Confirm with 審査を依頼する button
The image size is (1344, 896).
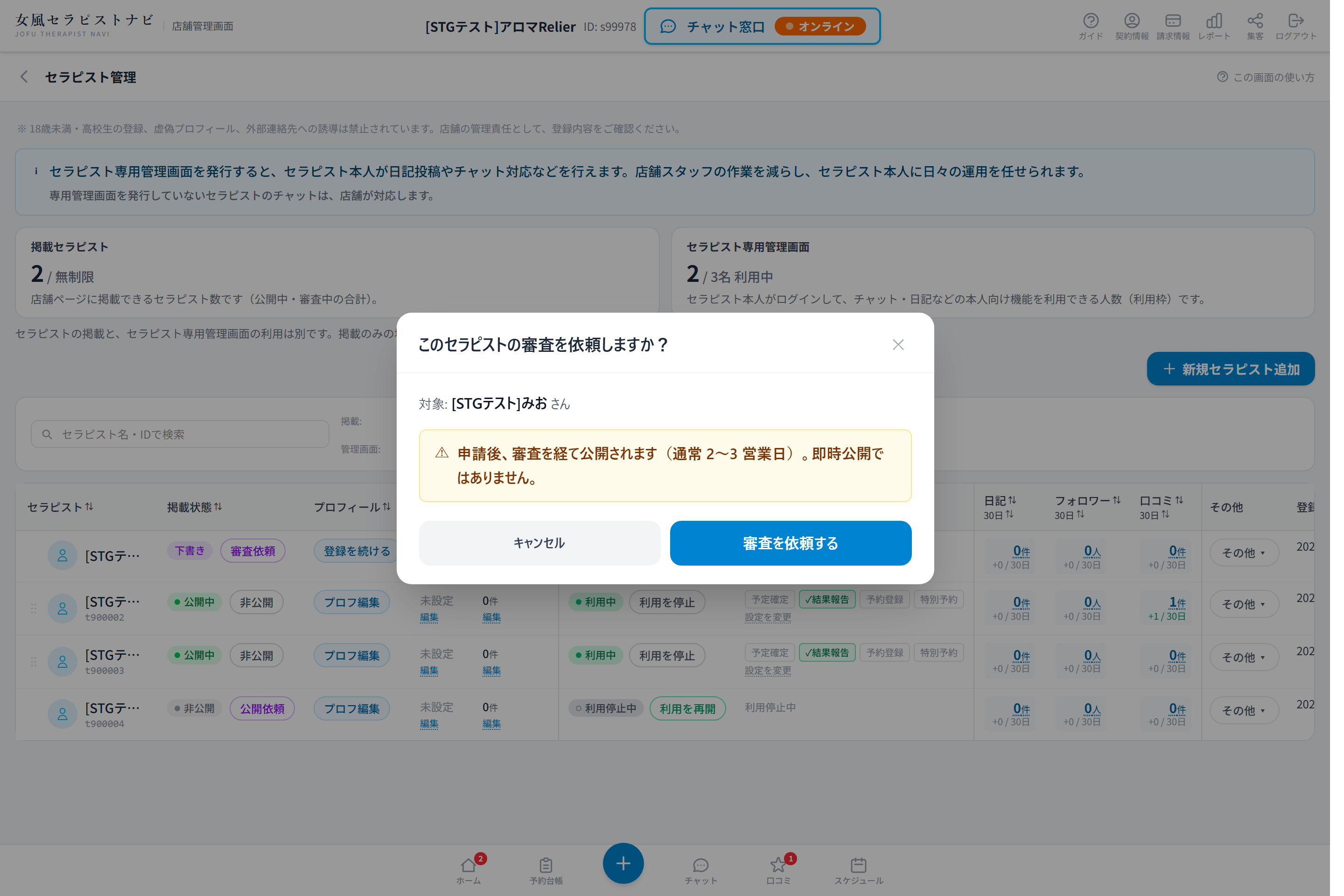[x=790, y=543]
